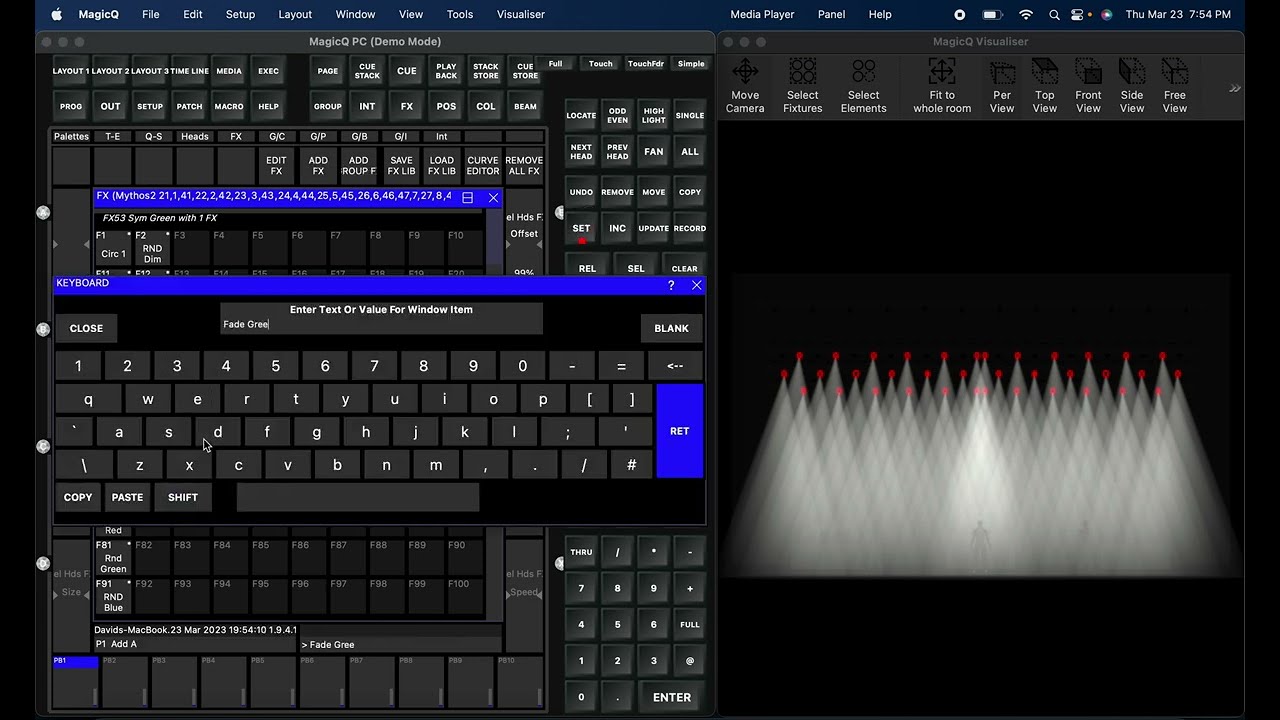Open the Setup menu
1280x720 pixels.
pos(240,14)
